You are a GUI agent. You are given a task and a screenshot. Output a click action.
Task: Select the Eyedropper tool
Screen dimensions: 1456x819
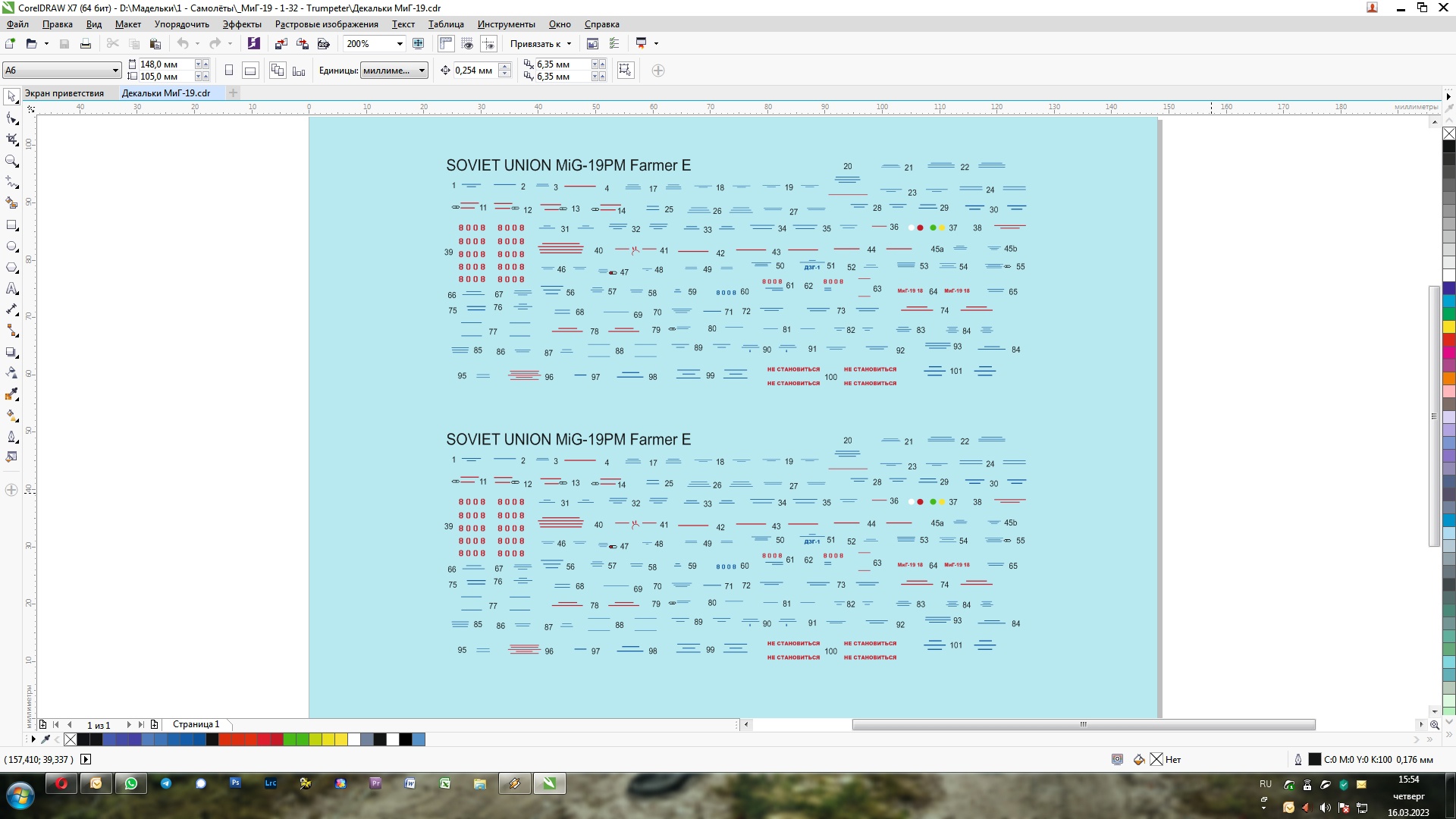[11, 394]
